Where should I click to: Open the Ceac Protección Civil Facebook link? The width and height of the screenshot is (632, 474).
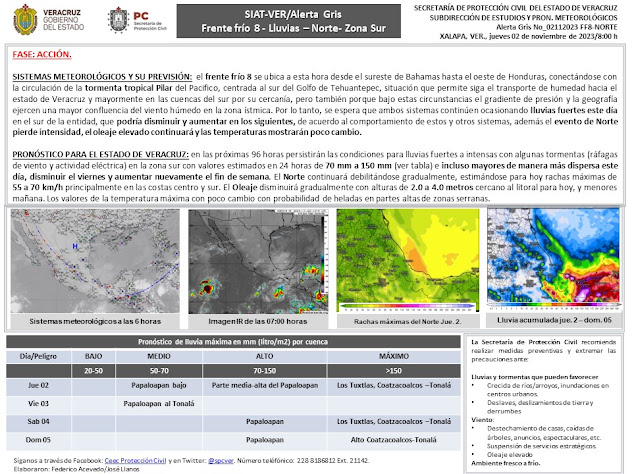click(x=135, y=460)
